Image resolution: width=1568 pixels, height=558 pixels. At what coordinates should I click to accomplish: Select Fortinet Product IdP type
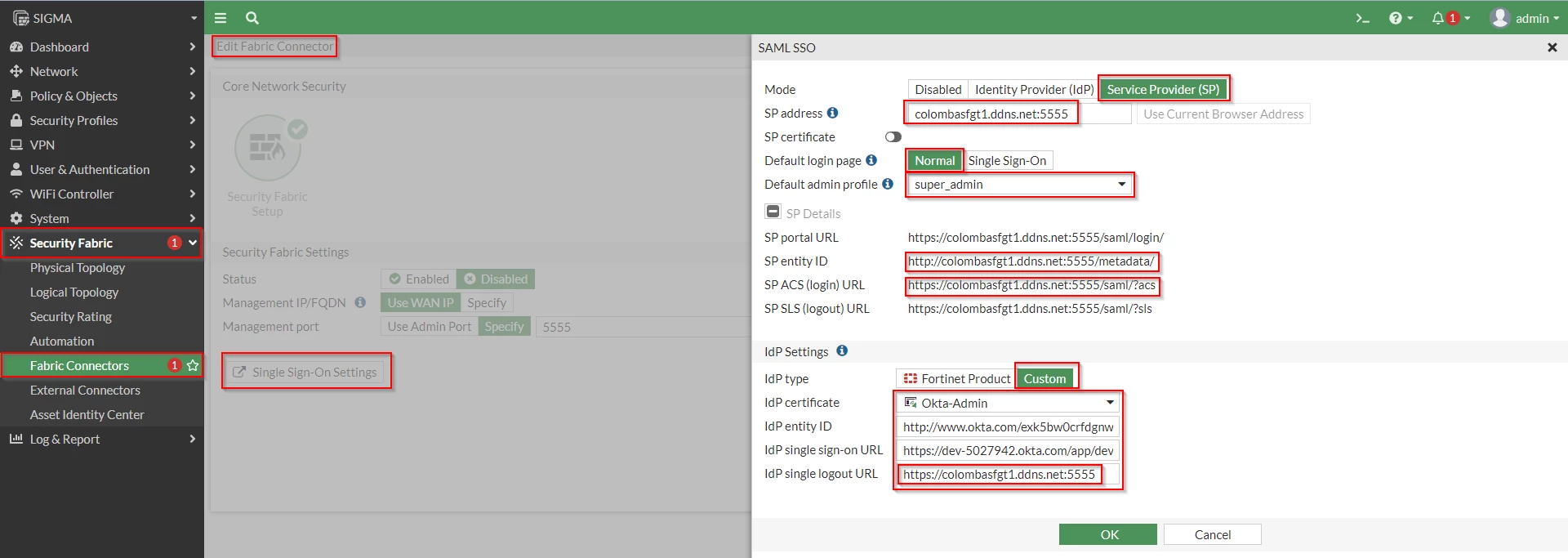tap(956, 378)
